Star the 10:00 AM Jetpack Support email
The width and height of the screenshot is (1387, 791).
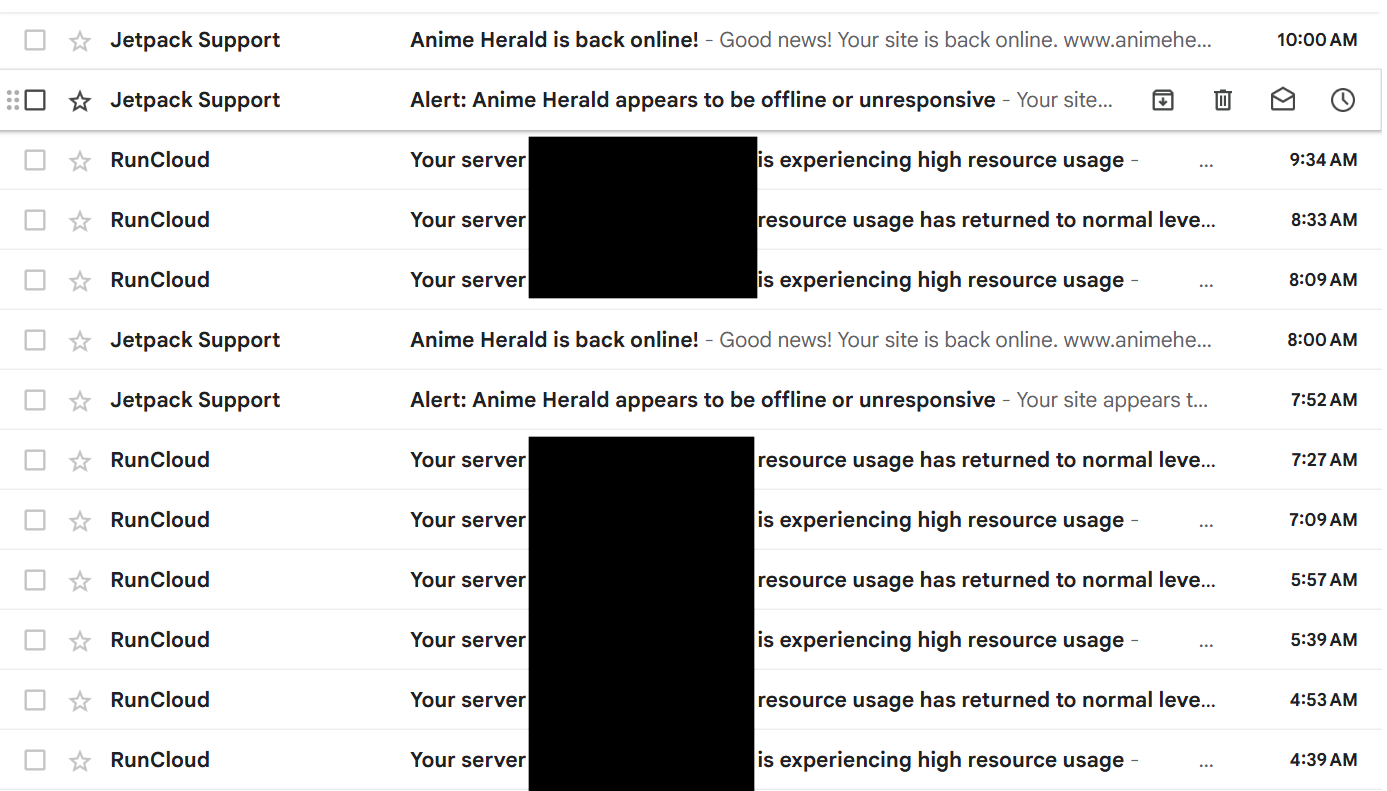pyautogui.click(x=80, y=41)
